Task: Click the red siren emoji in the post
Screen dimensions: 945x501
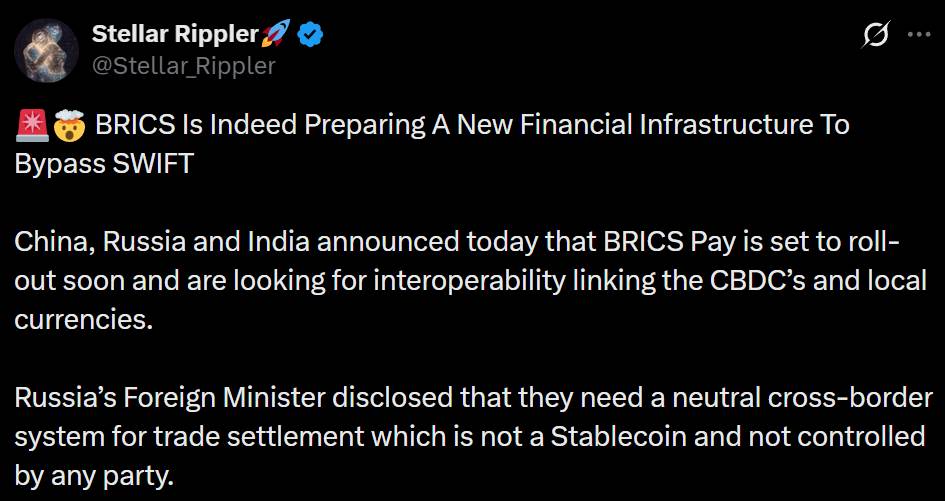Action: (x=32, y=125)
